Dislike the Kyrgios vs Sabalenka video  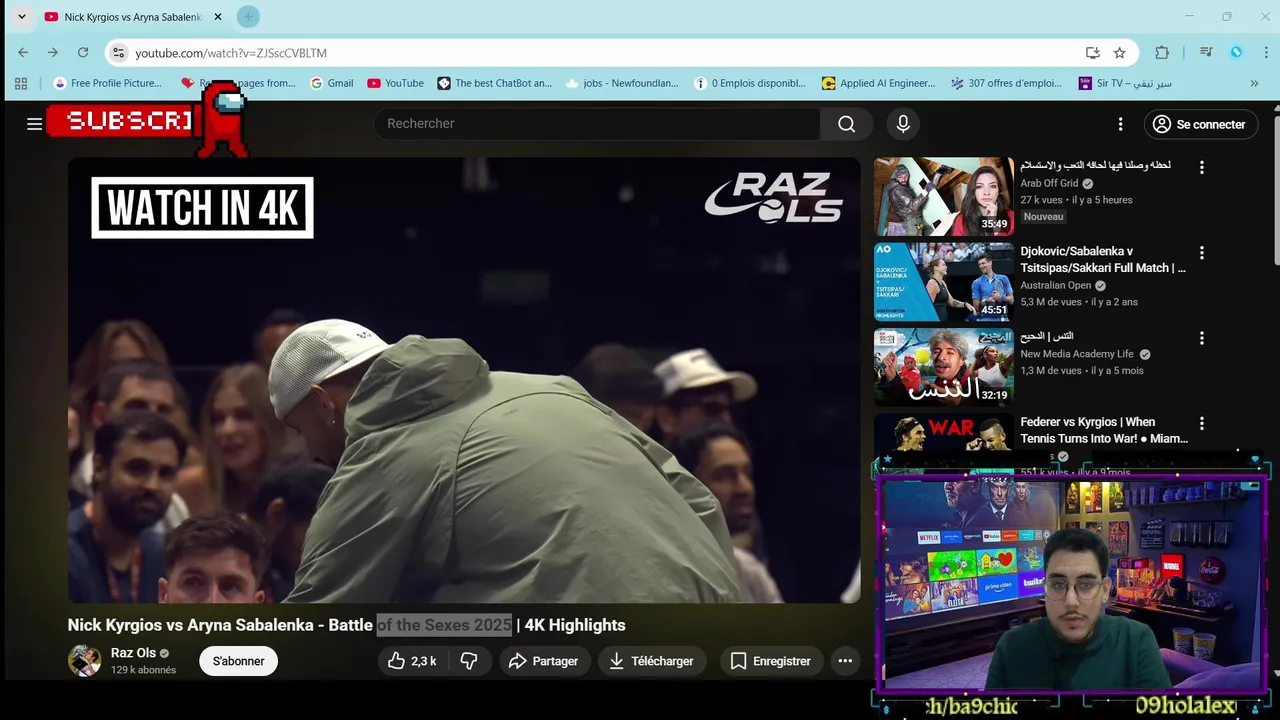[468, 661]
